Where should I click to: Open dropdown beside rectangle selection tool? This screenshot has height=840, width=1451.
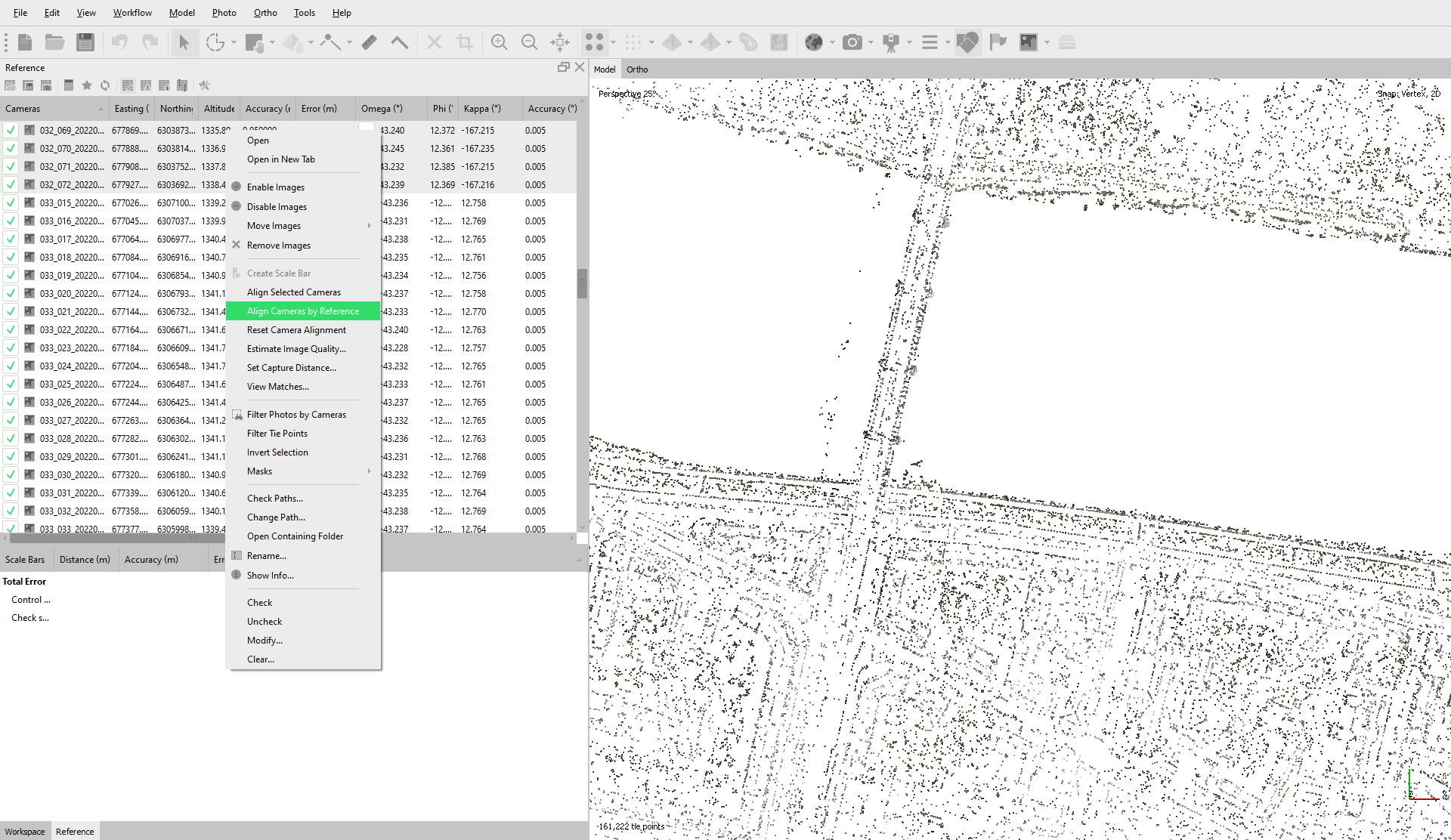point(272,42)
